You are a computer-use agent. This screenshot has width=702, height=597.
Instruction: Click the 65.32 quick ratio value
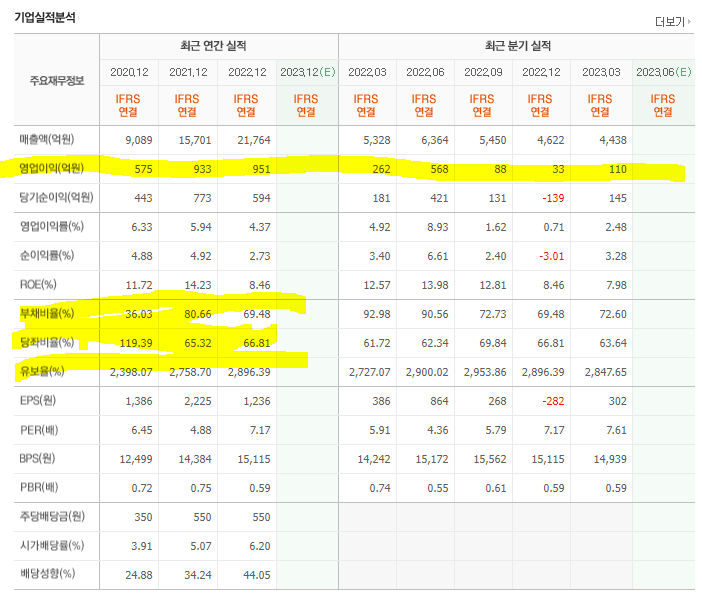click(198, 344)
